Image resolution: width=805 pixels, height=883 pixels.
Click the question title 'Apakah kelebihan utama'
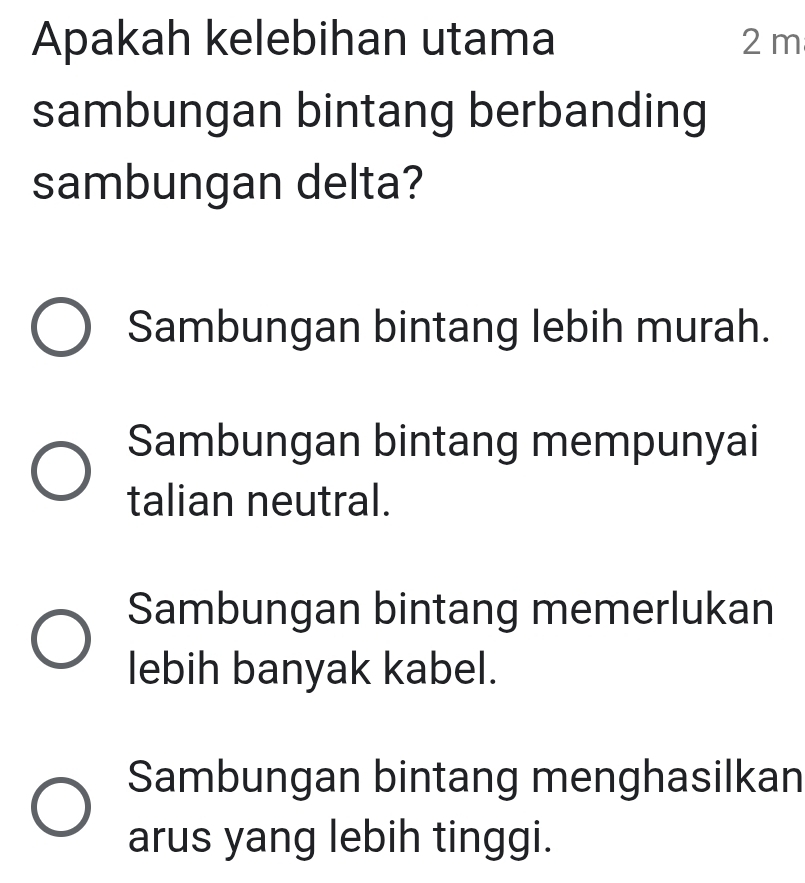[292, 40]
